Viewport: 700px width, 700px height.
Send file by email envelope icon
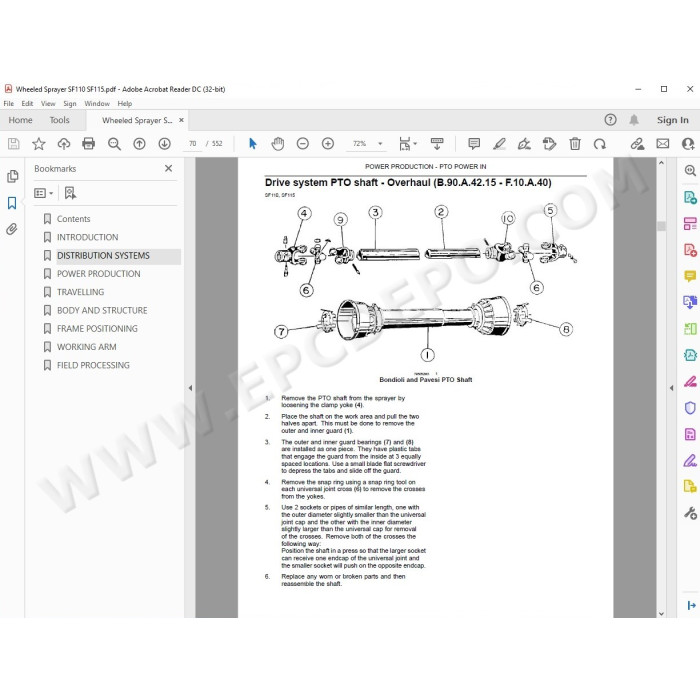pyautogui.click(x=663, y=144)
